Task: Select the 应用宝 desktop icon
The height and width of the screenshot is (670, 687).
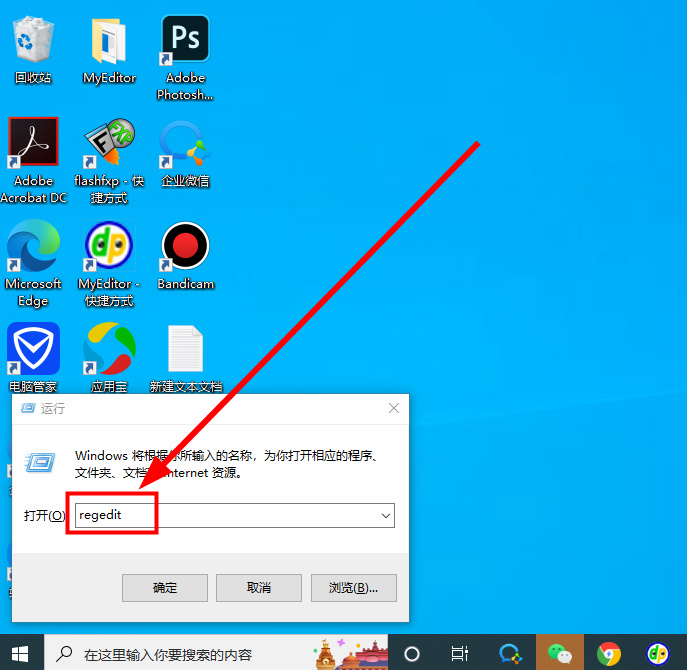Action: click(109, 350)
